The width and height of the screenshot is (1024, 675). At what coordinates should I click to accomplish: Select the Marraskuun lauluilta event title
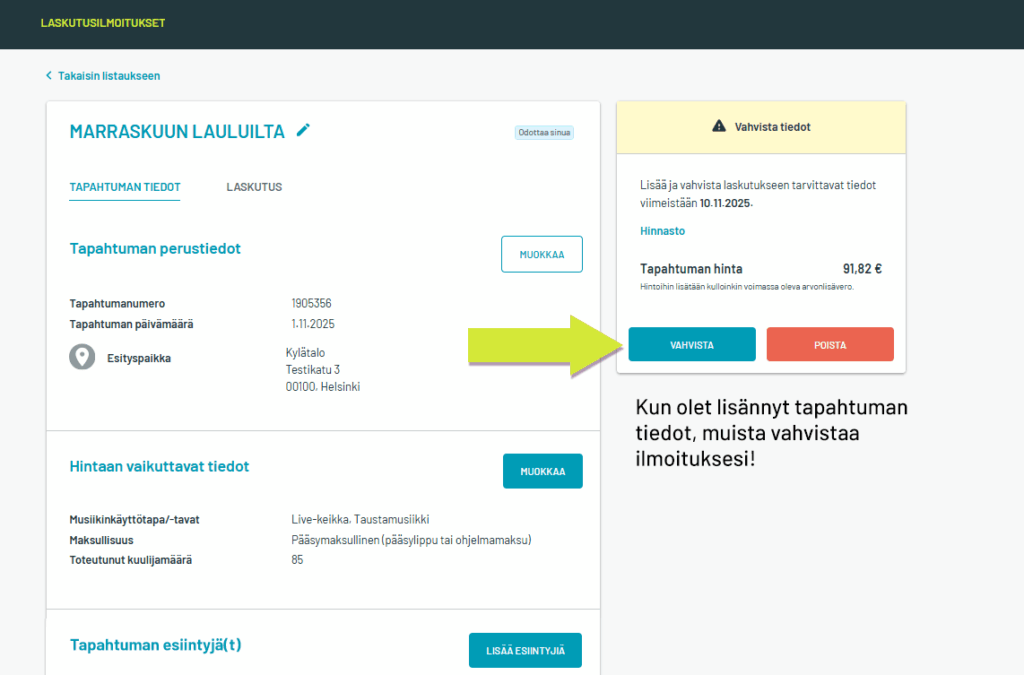tap(177, 131)
